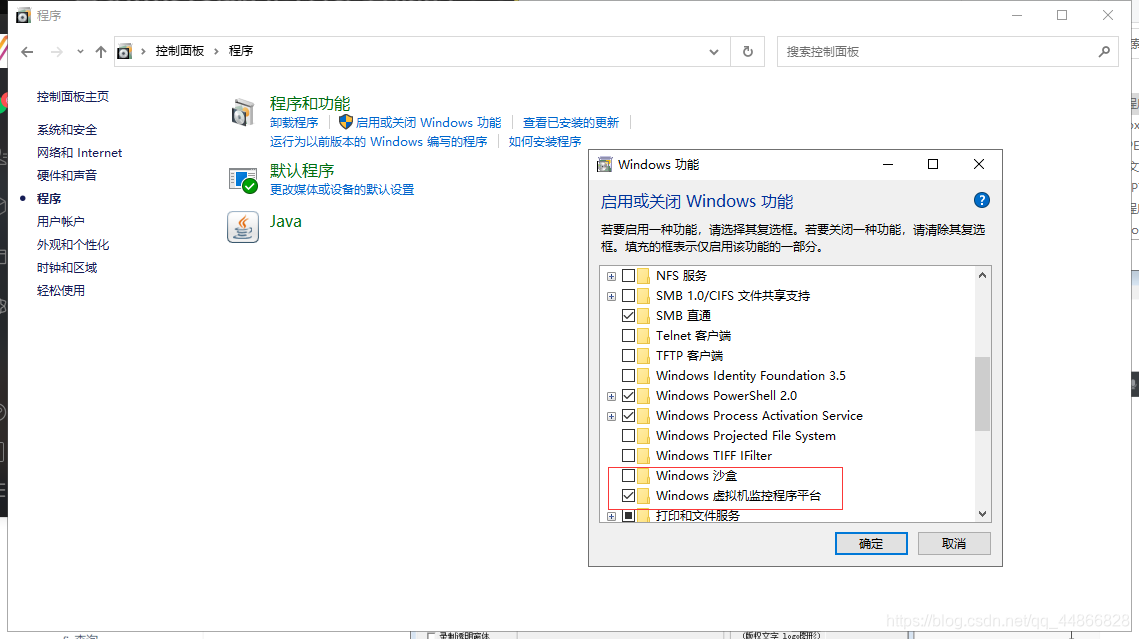The height and width of the screenshot is (639, 1139).
Task: Select 网络和 Internet in sidebar
Action: click(79, 152)
